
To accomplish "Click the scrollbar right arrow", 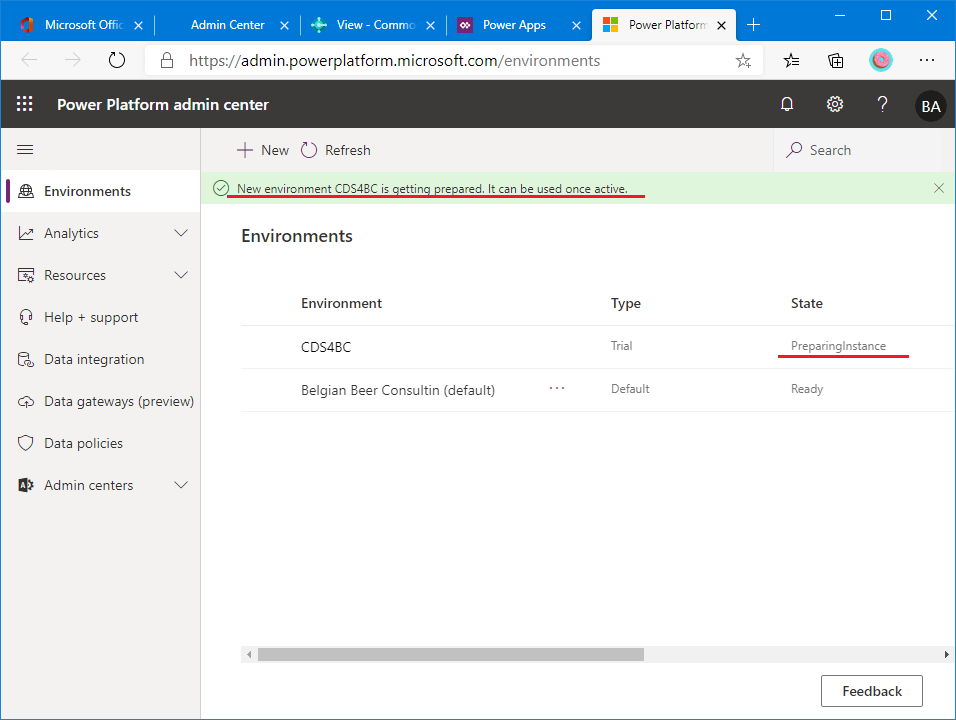I will coord(946,654).
